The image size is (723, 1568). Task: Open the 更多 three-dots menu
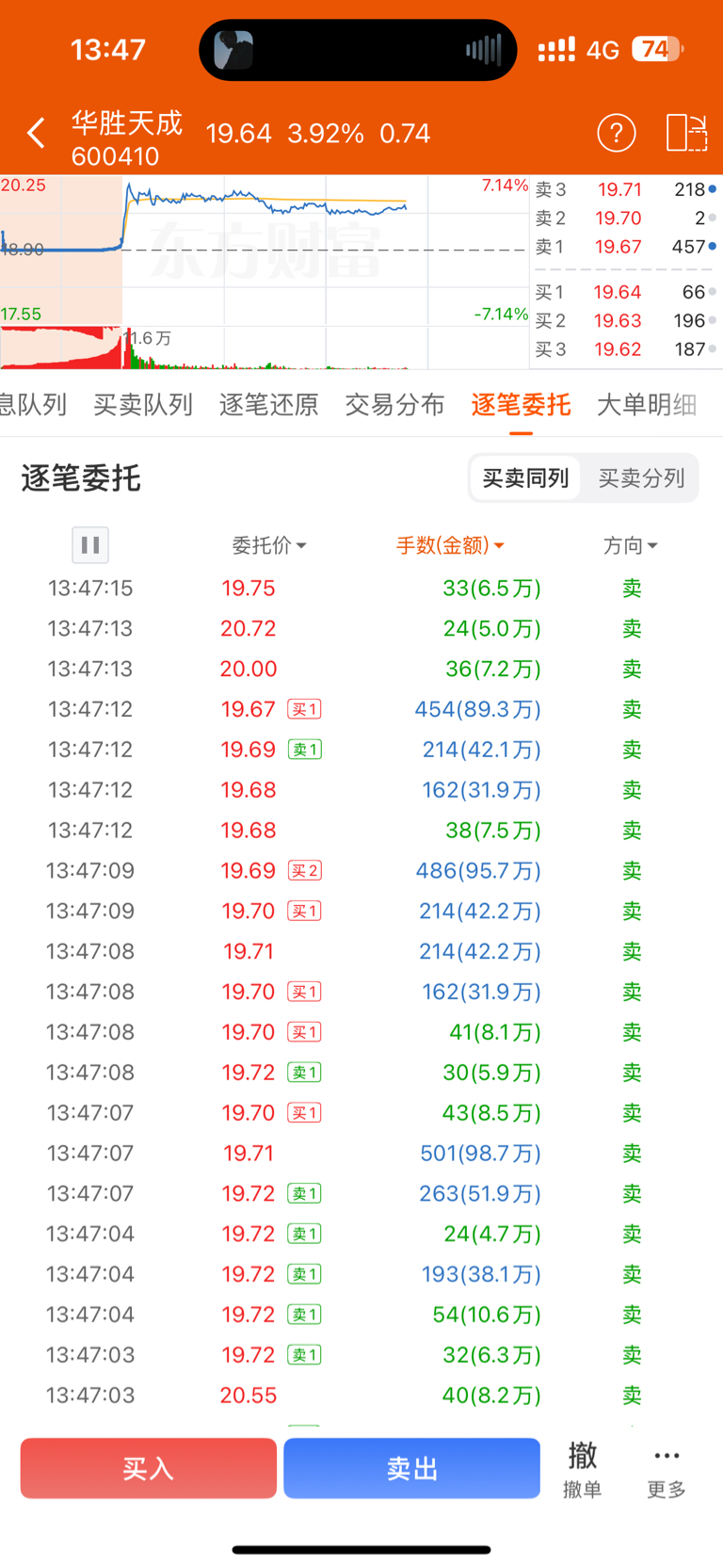pyautogui.click(x=667, y=1470)
